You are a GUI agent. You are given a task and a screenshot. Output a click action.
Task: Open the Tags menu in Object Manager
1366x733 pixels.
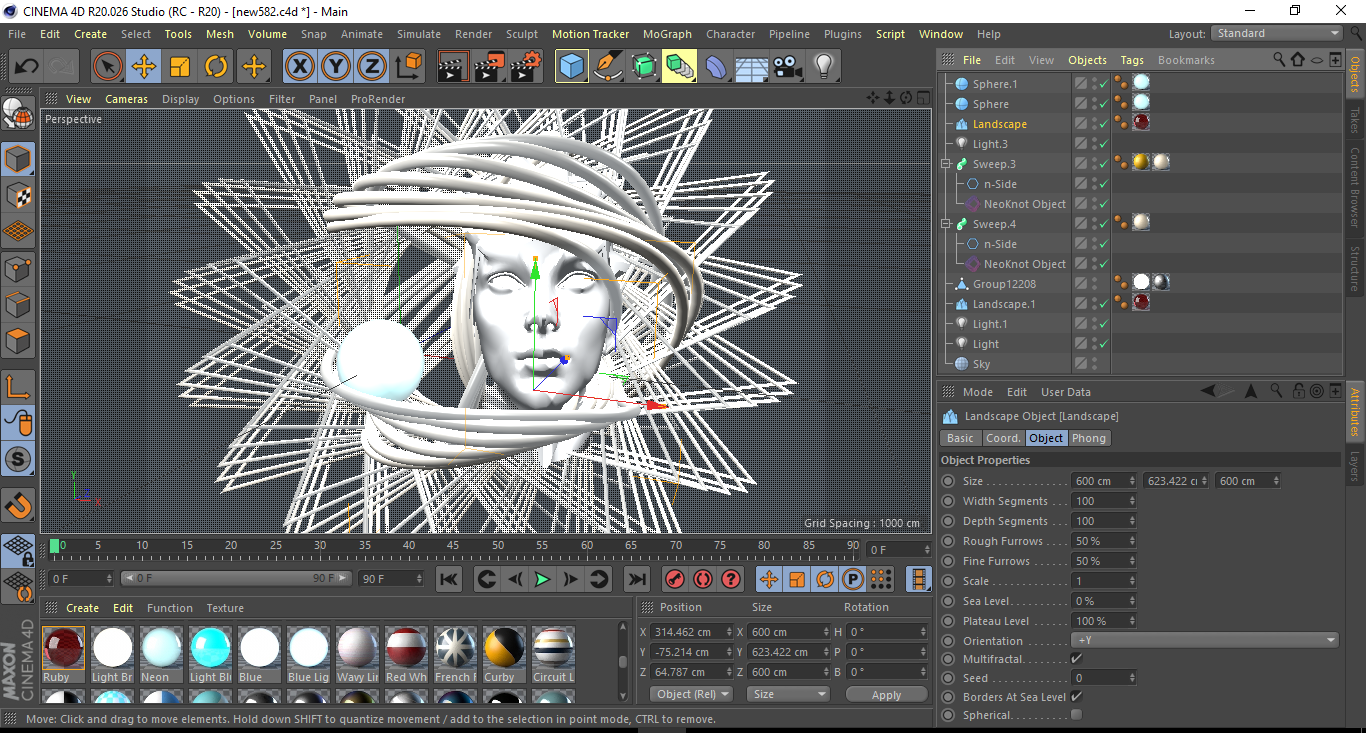1132,60
